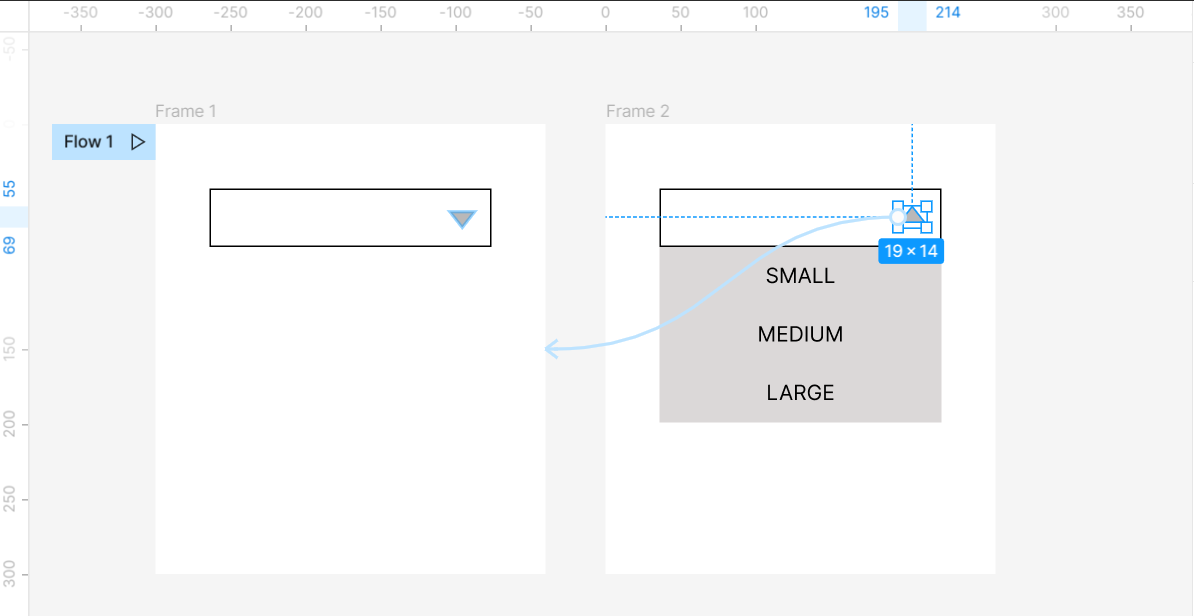Choose the LARGE option in the list

800,393
